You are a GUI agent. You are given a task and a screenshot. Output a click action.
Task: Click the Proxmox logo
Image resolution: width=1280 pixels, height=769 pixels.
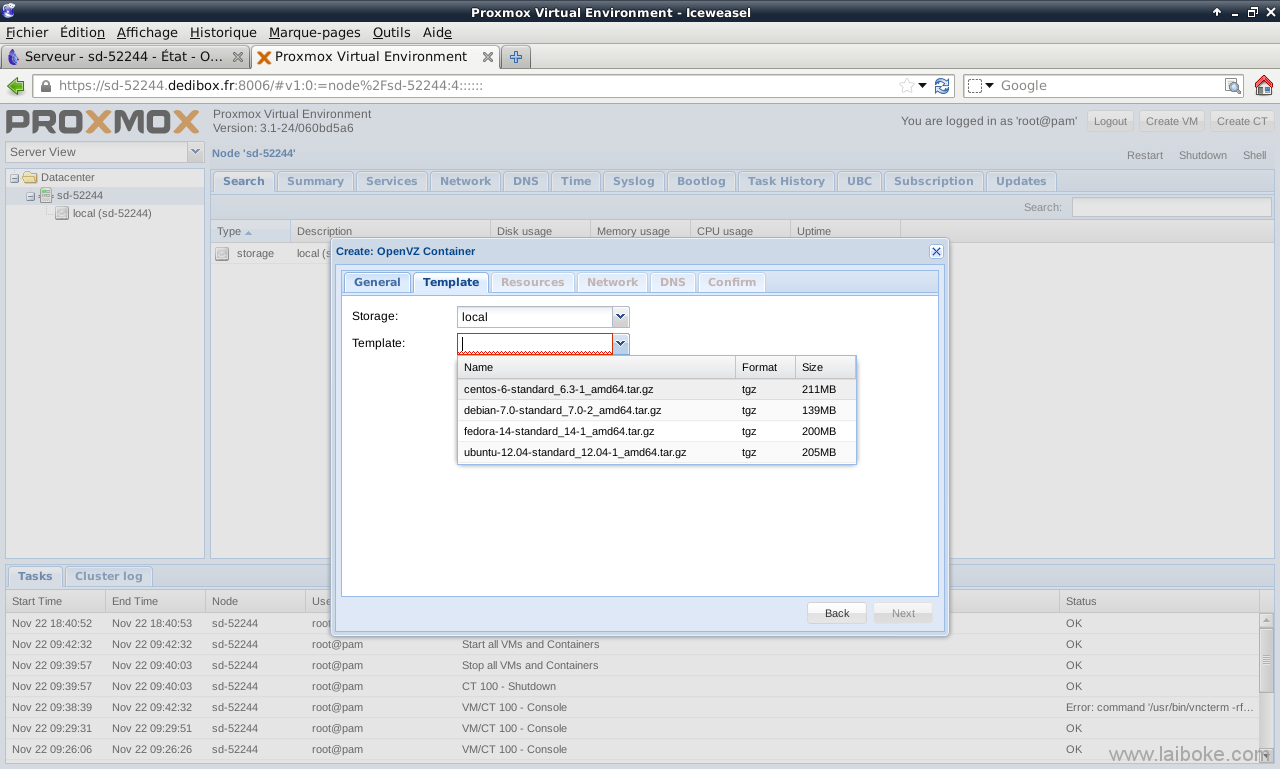pyautogui.click(x=103, y=122)
